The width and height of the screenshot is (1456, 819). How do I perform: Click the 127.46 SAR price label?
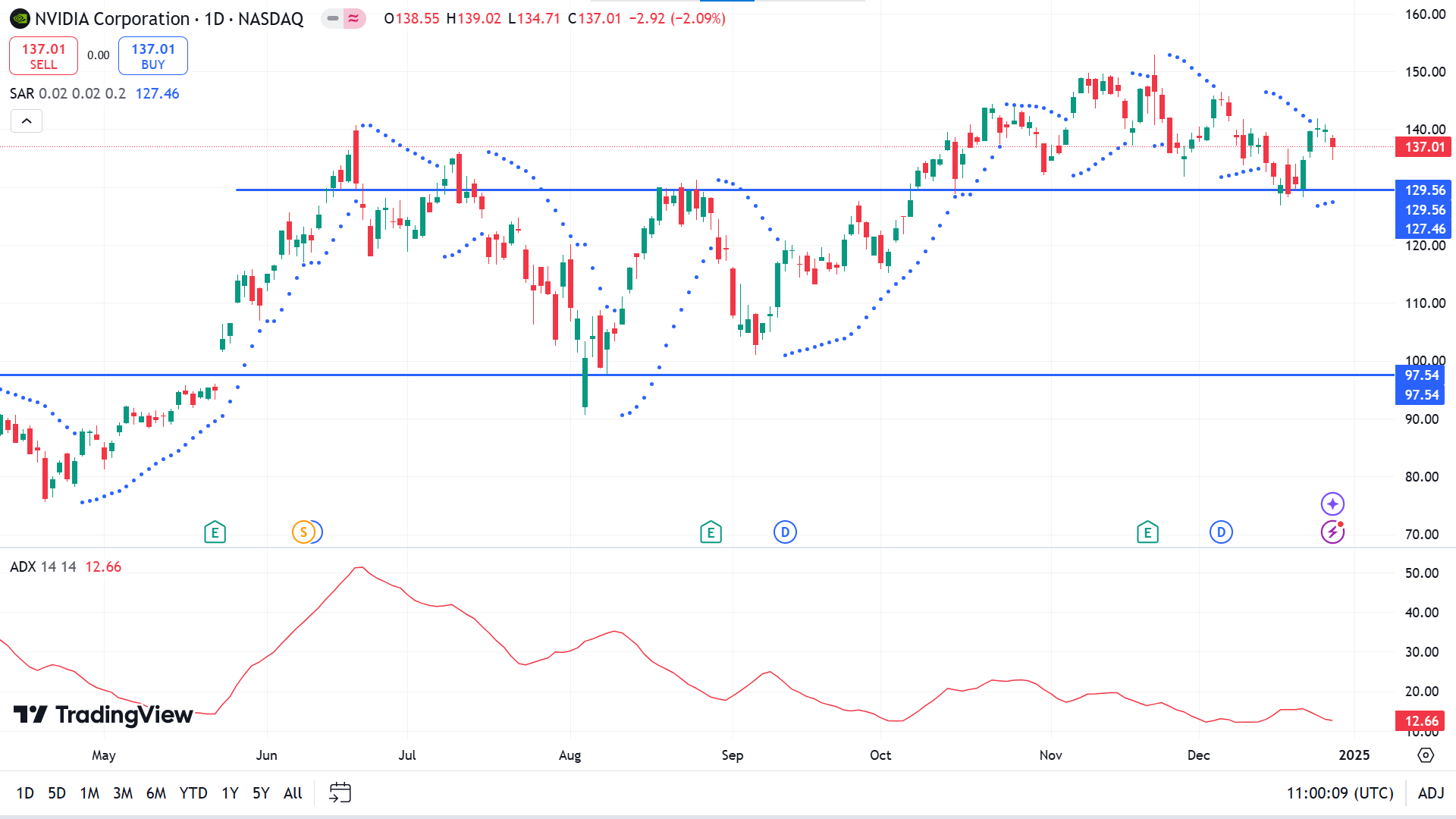pos(1424,229)
